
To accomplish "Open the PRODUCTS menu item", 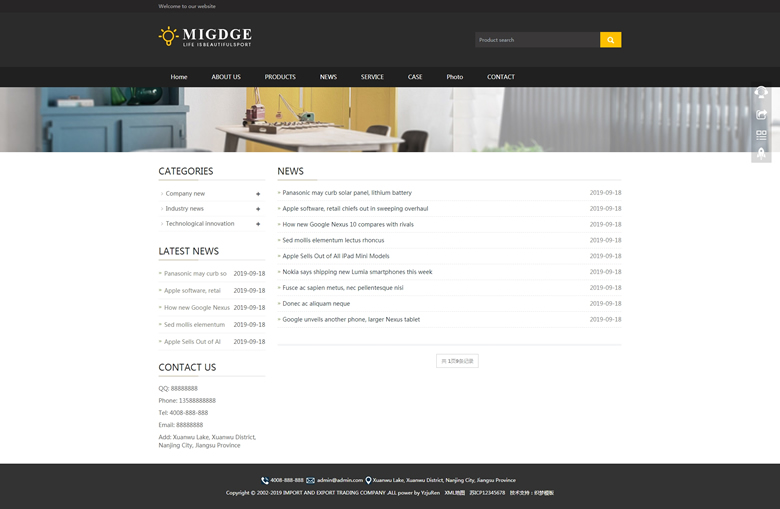I will [280, 77].
